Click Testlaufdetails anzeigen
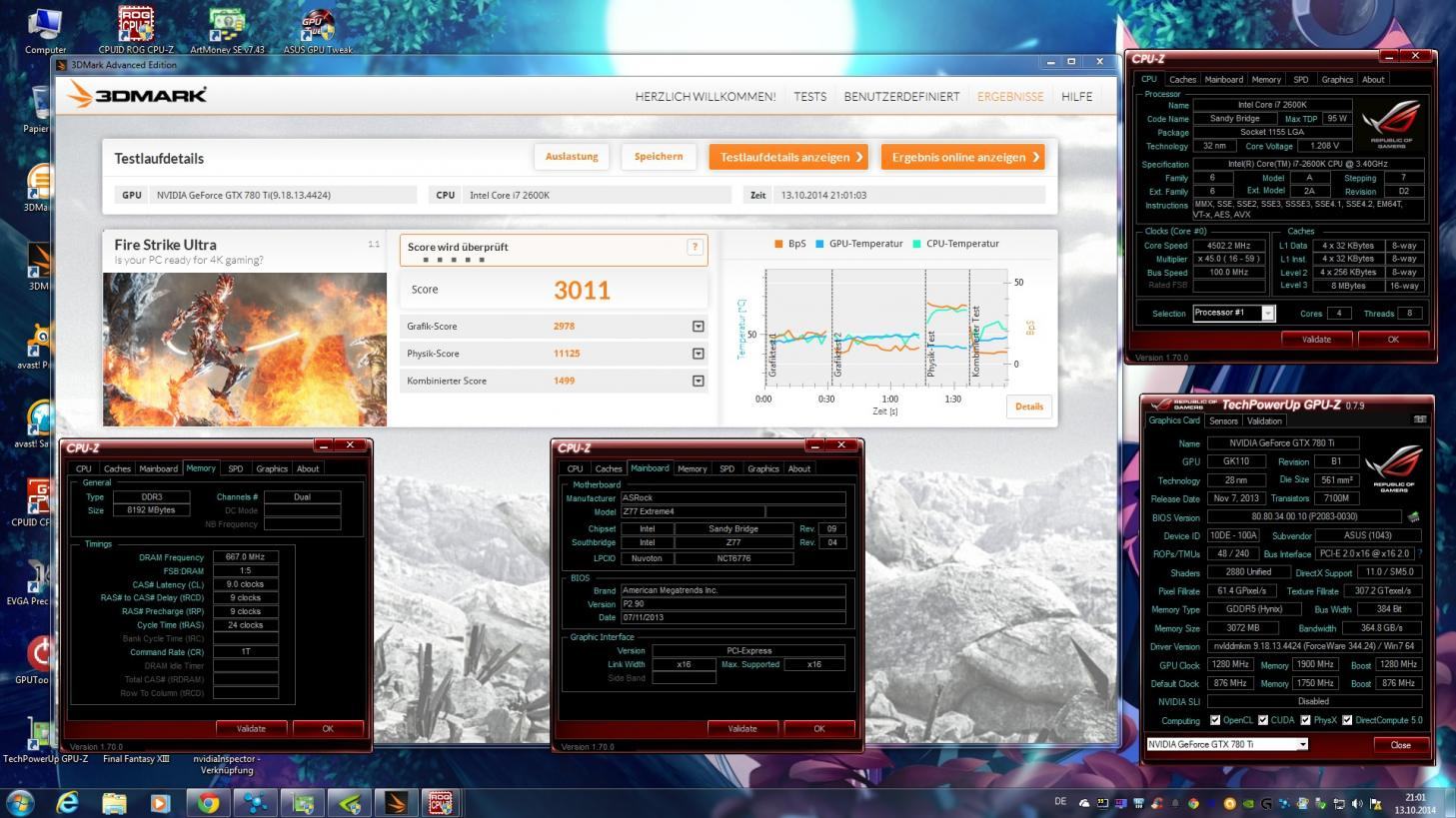This screenshot has width=1456, height=818. 788,157
